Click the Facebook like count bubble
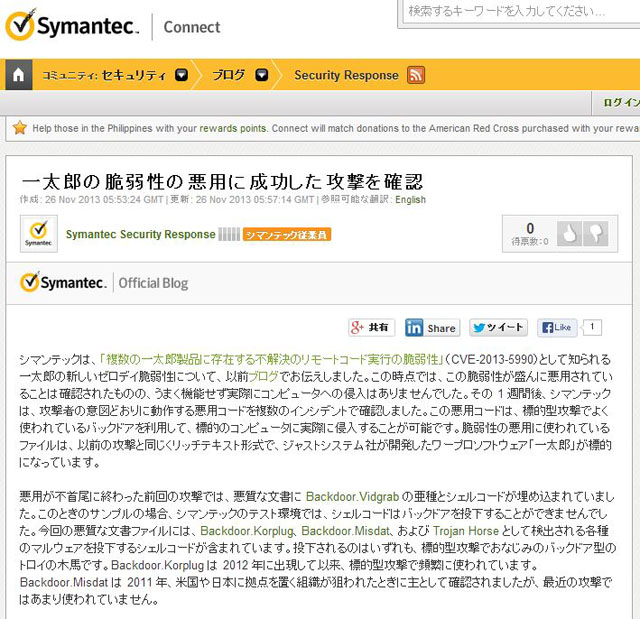This screenshot has height=619, width=640. point(592,327)
